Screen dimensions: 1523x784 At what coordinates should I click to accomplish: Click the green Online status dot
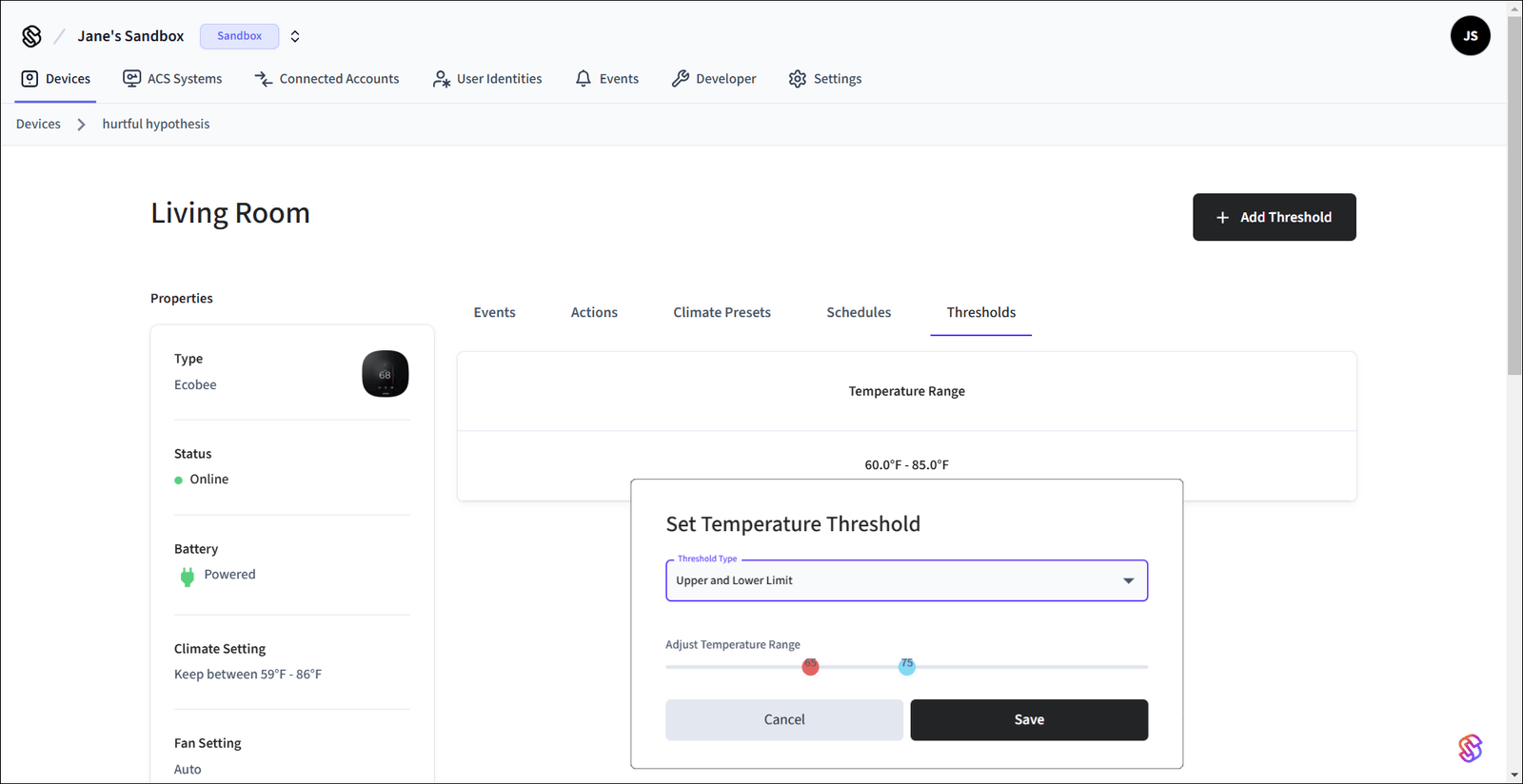[x=178, y=480]
